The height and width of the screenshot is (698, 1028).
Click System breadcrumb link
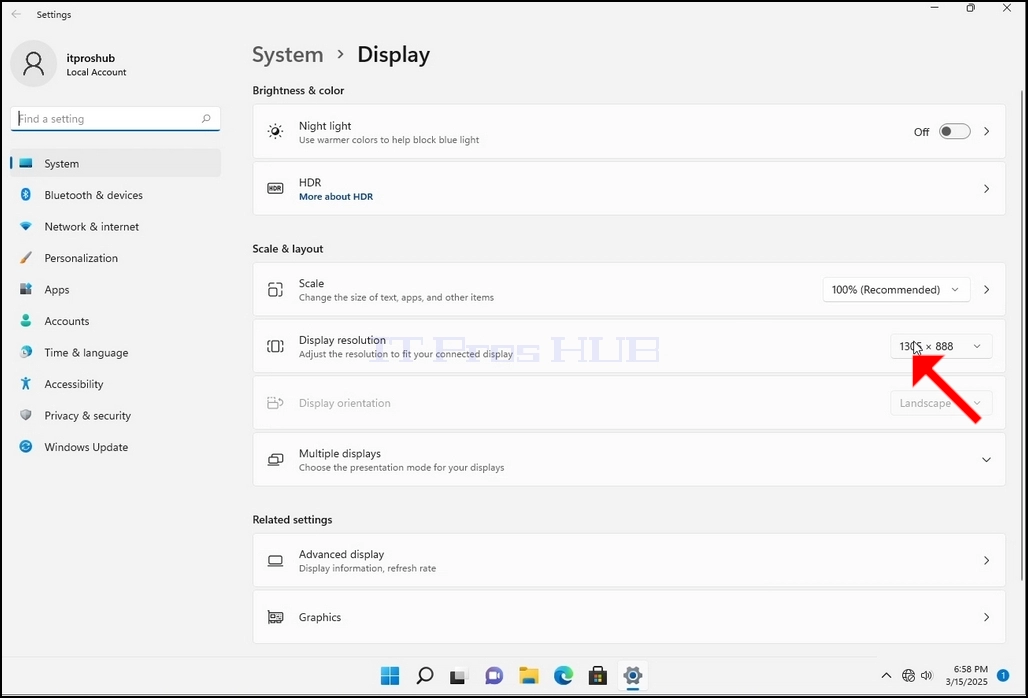coord(288,55)
